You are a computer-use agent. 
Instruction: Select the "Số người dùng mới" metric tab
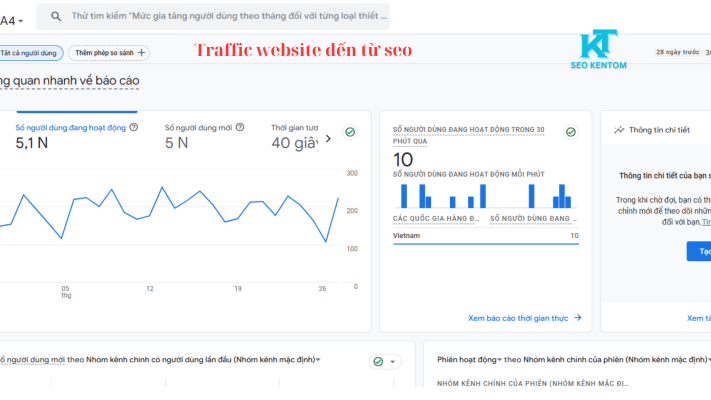click(204, 136)
